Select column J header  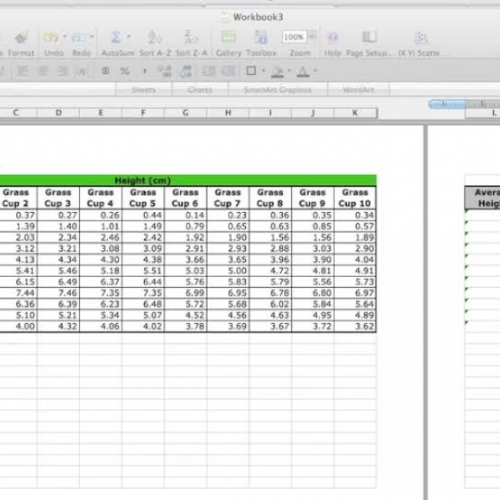point(312,113)
